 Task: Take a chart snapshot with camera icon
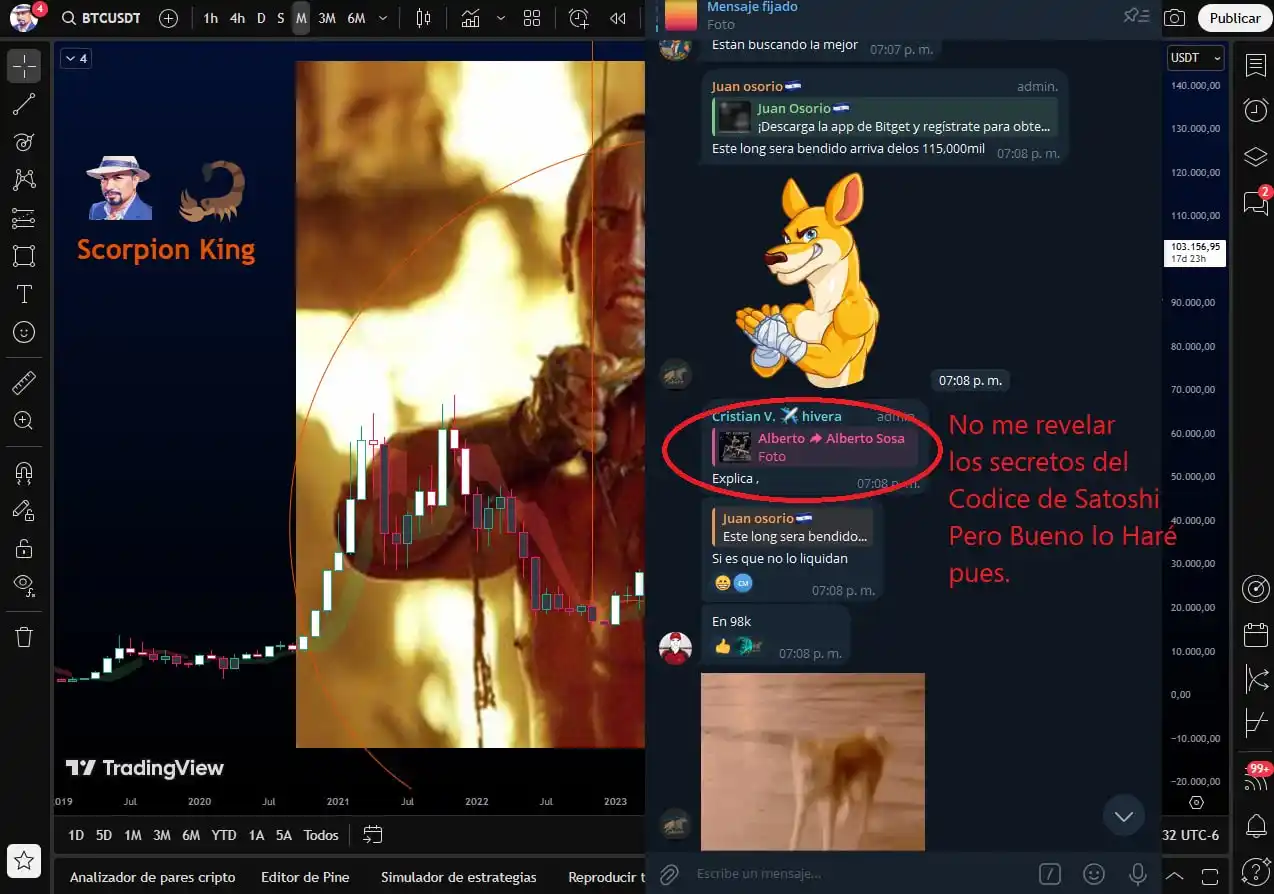(x=1176, y=18)
